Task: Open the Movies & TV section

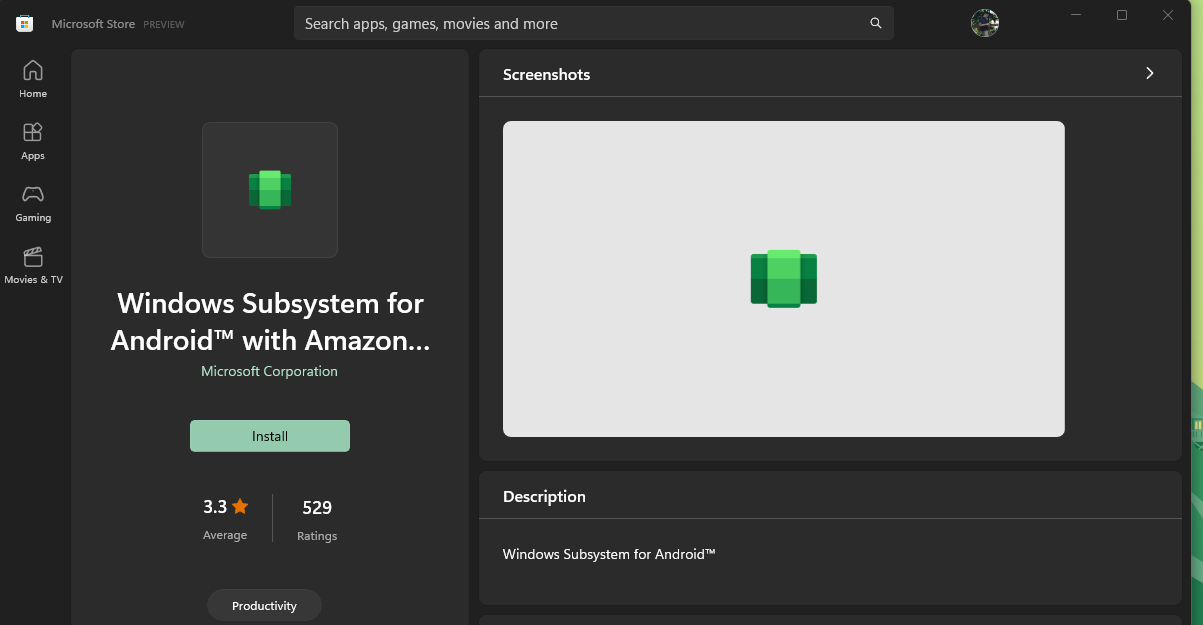Action: point(33,264)
